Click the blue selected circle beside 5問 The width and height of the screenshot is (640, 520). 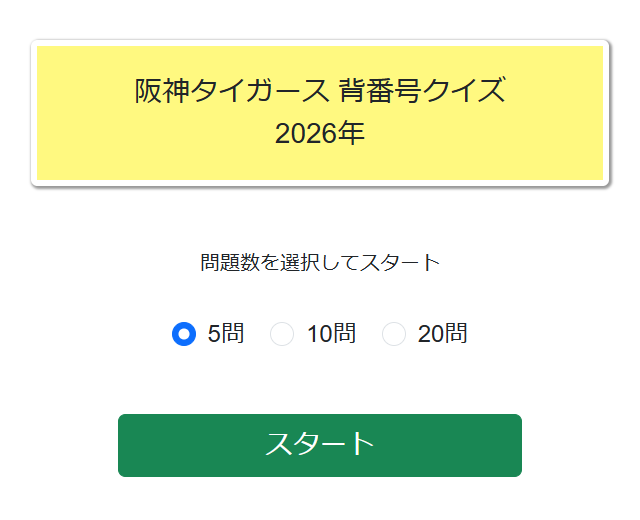click(183, 334)
